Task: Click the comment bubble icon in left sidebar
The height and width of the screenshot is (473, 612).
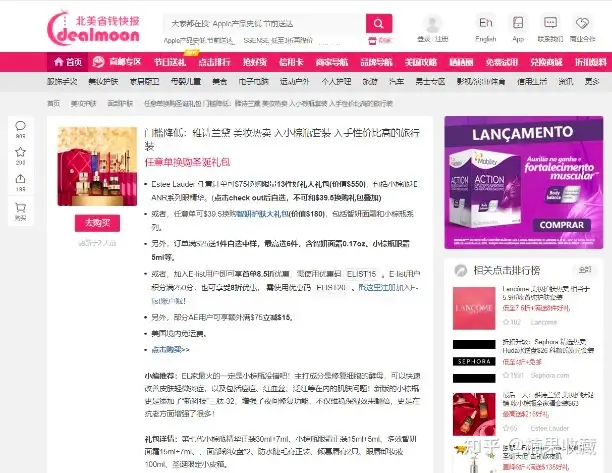Action: click(20, 126)
